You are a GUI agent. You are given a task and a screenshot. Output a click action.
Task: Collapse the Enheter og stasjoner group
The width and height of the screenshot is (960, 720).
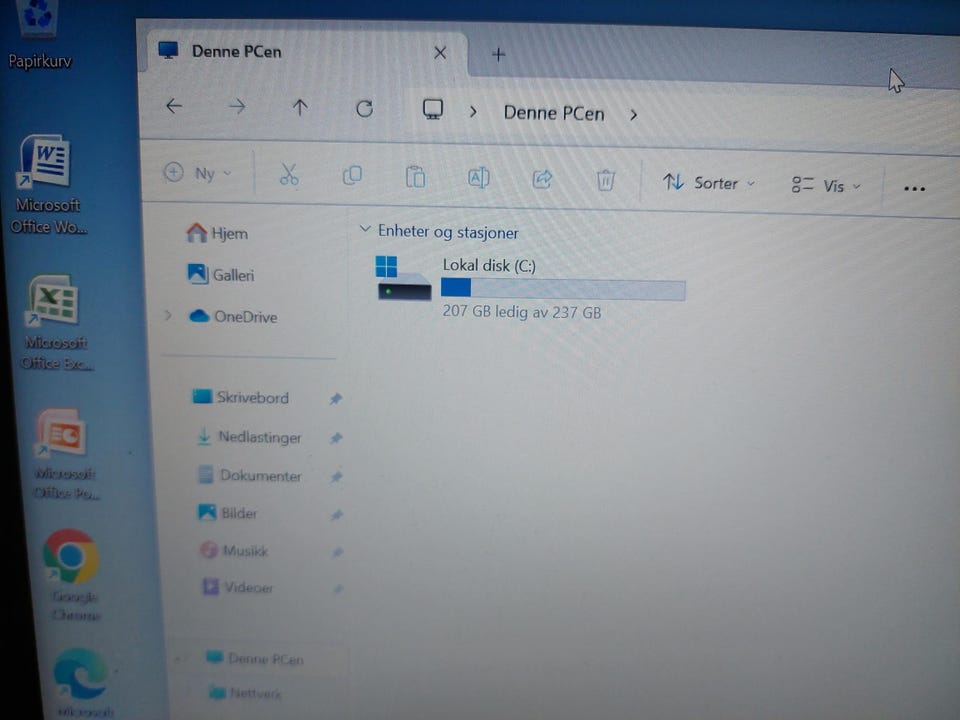tap(365, 230)
